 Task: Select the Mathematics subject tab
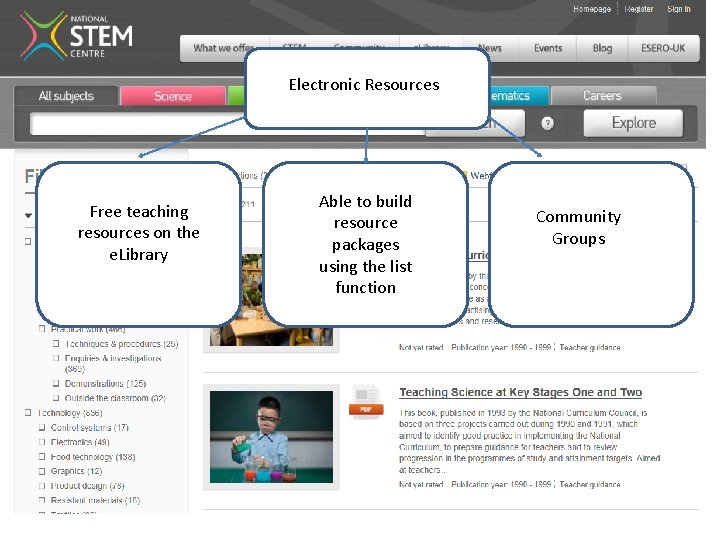(x=519, y=96)
